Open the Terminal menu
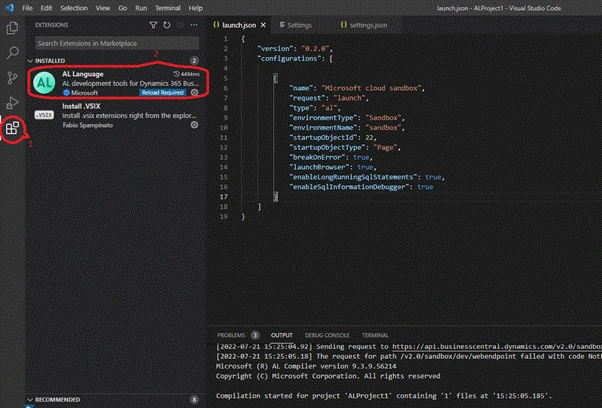 coord(168,8)
